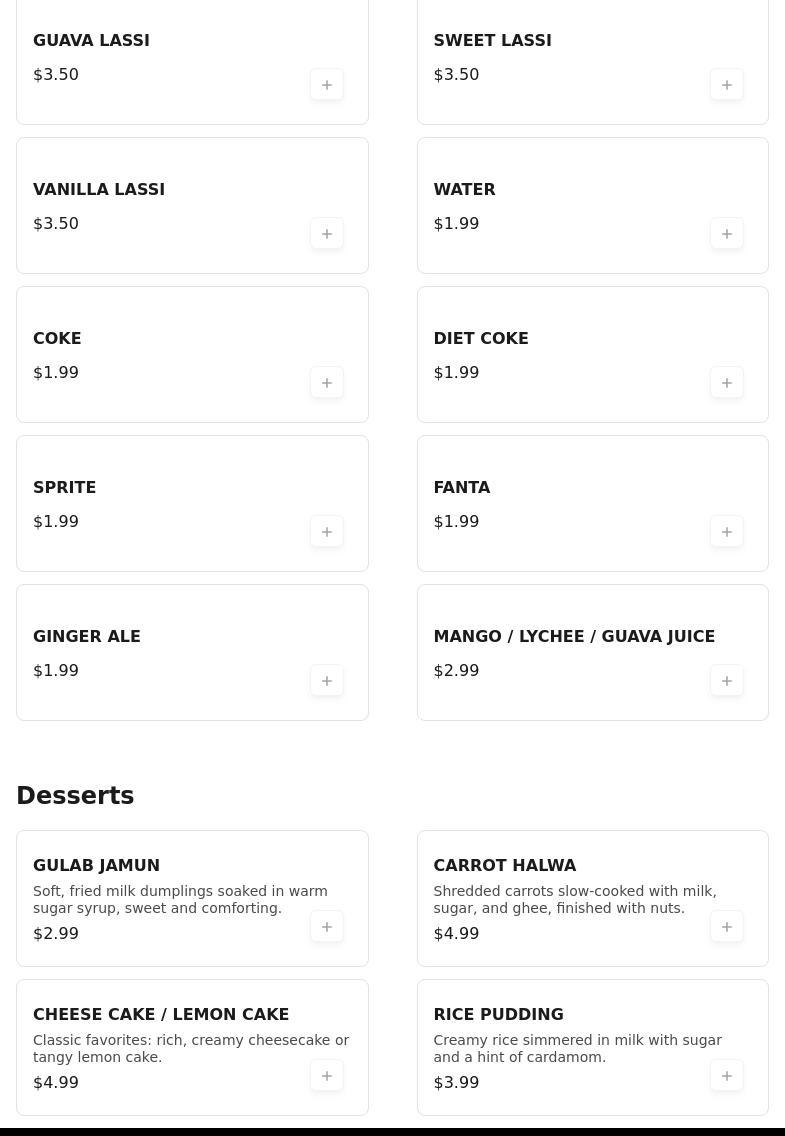Add Gulab Jamun dessert to order

click(x=327, y=926)
